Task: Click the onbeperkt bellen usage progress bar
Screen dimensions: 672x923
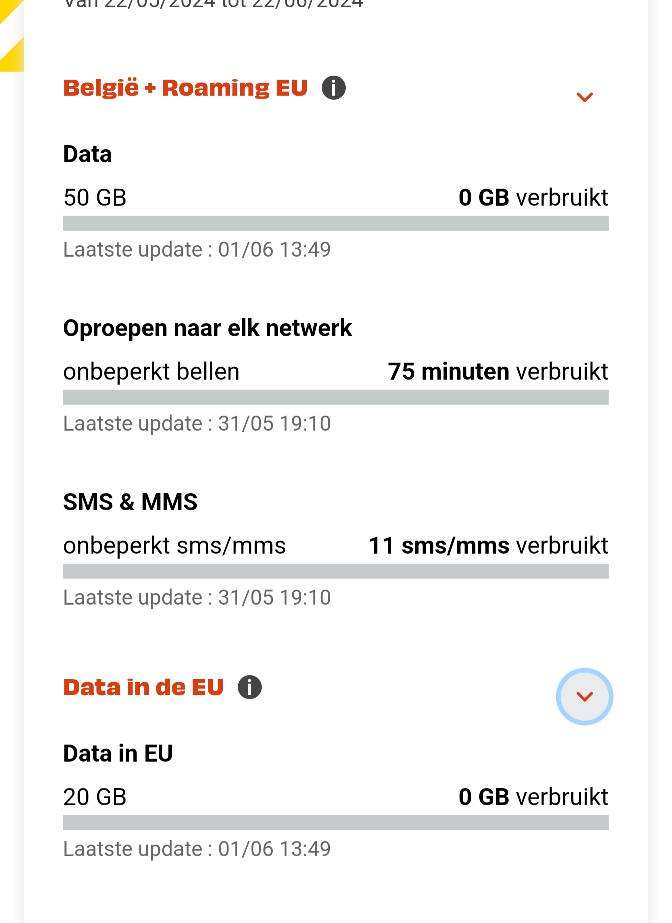Action: pos(336,397)
